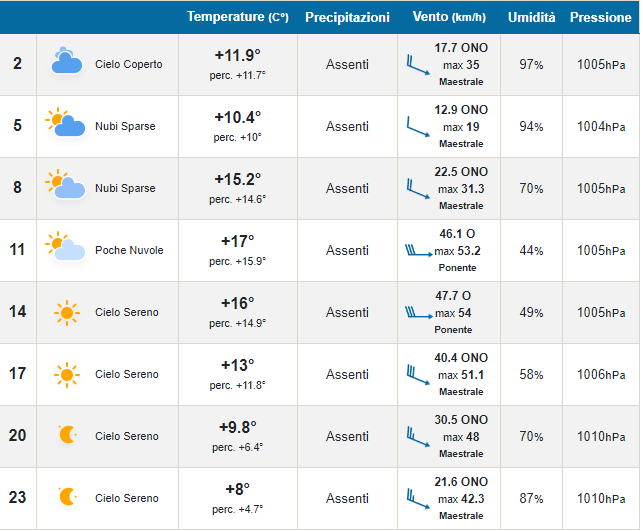The width and height of the screenshot is (643, 531).
Task: Select the Precipitazioni column header
Action: point(347,17)
